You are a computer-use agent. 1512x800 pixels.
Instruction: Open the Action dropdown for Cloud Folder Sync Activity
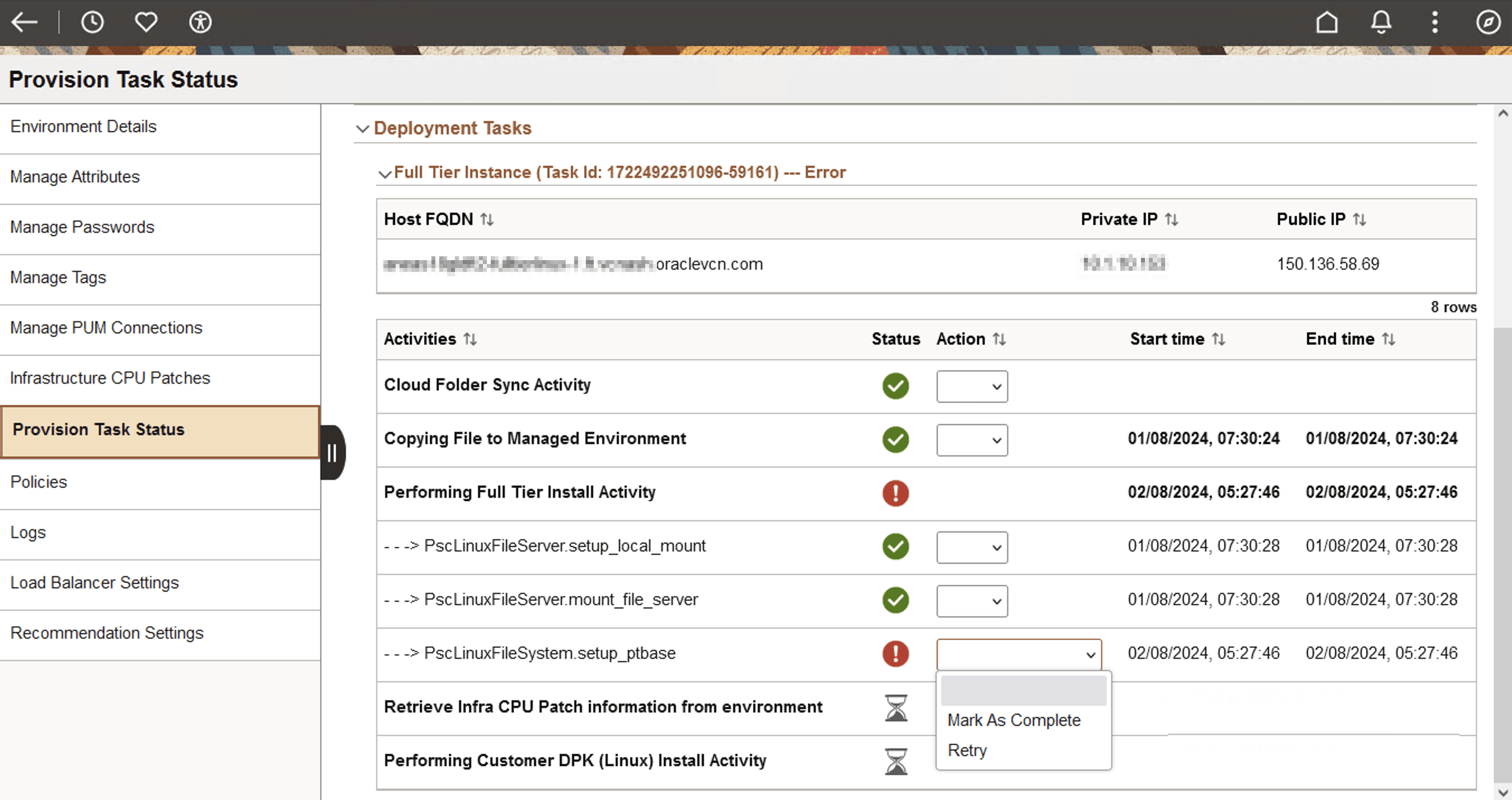pyautogui.click(x=971, y=386)
